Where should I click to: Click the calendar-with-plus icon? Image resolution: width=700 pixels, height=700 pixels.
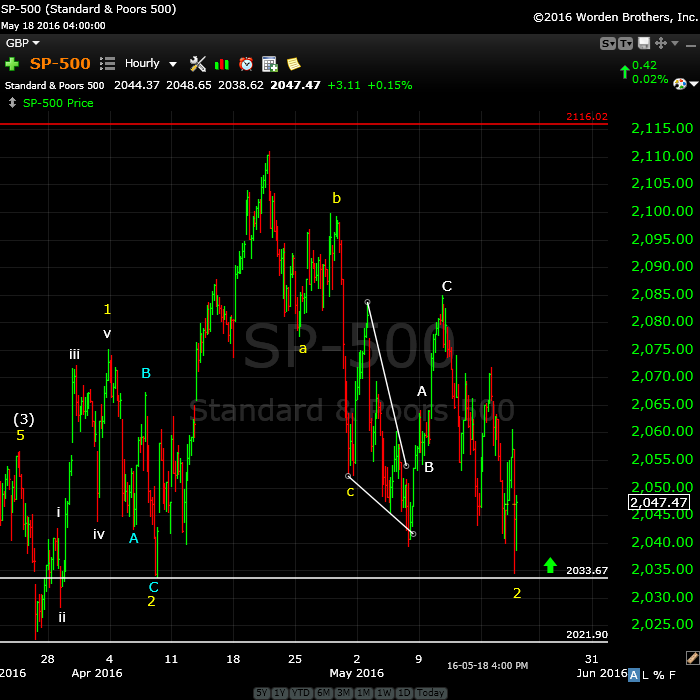pos(270,64)
